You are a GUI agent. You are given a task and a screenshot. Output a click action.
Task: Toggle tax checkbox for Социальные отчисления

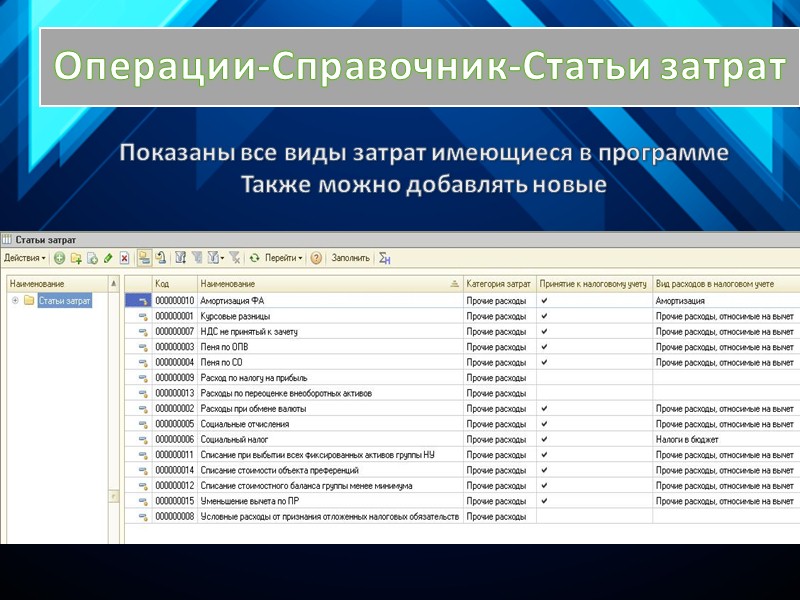click(544, 424)
